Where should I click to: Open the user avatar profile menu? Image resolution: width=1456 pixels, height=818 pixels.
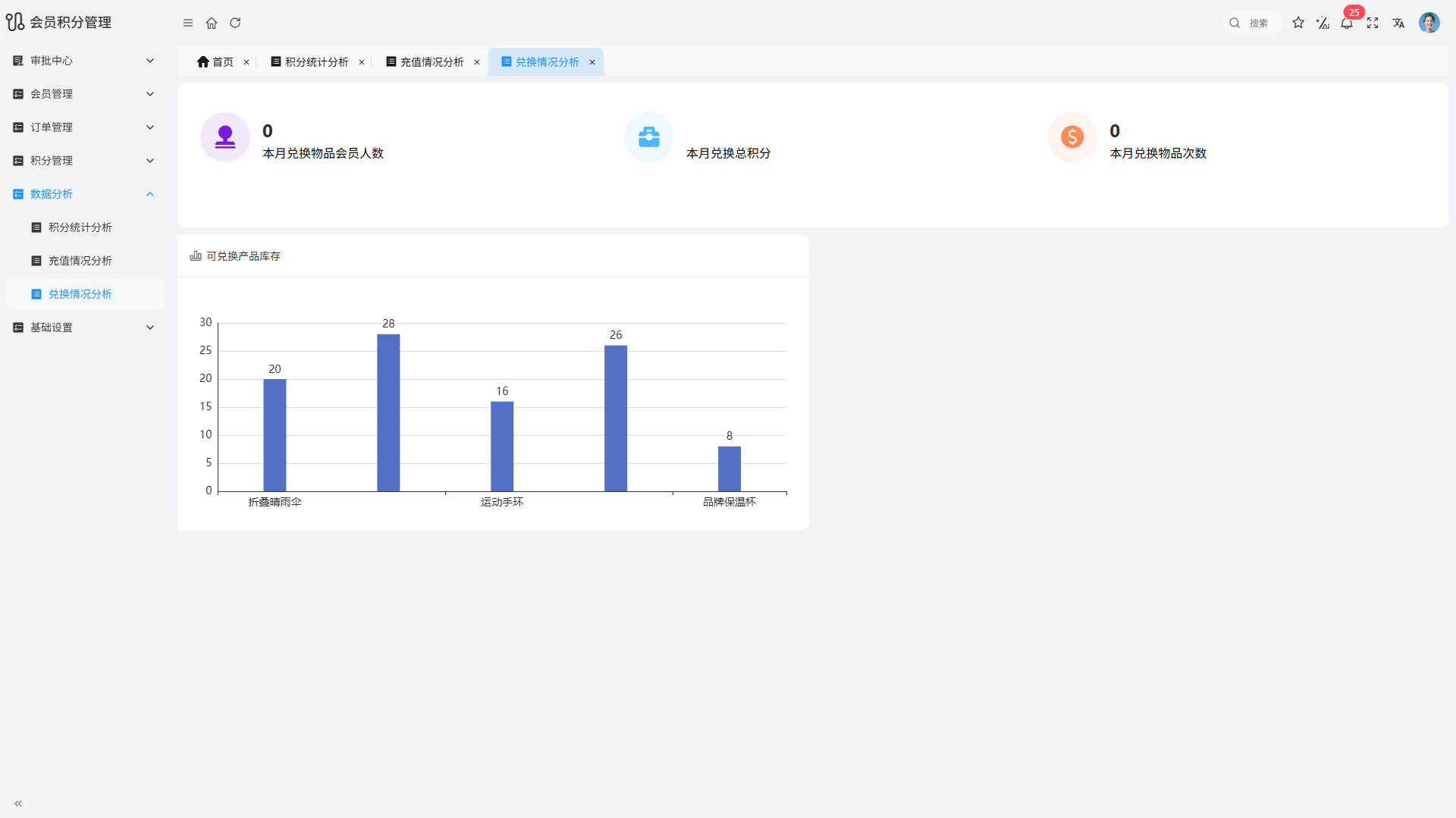click(x=1429, y=23)
